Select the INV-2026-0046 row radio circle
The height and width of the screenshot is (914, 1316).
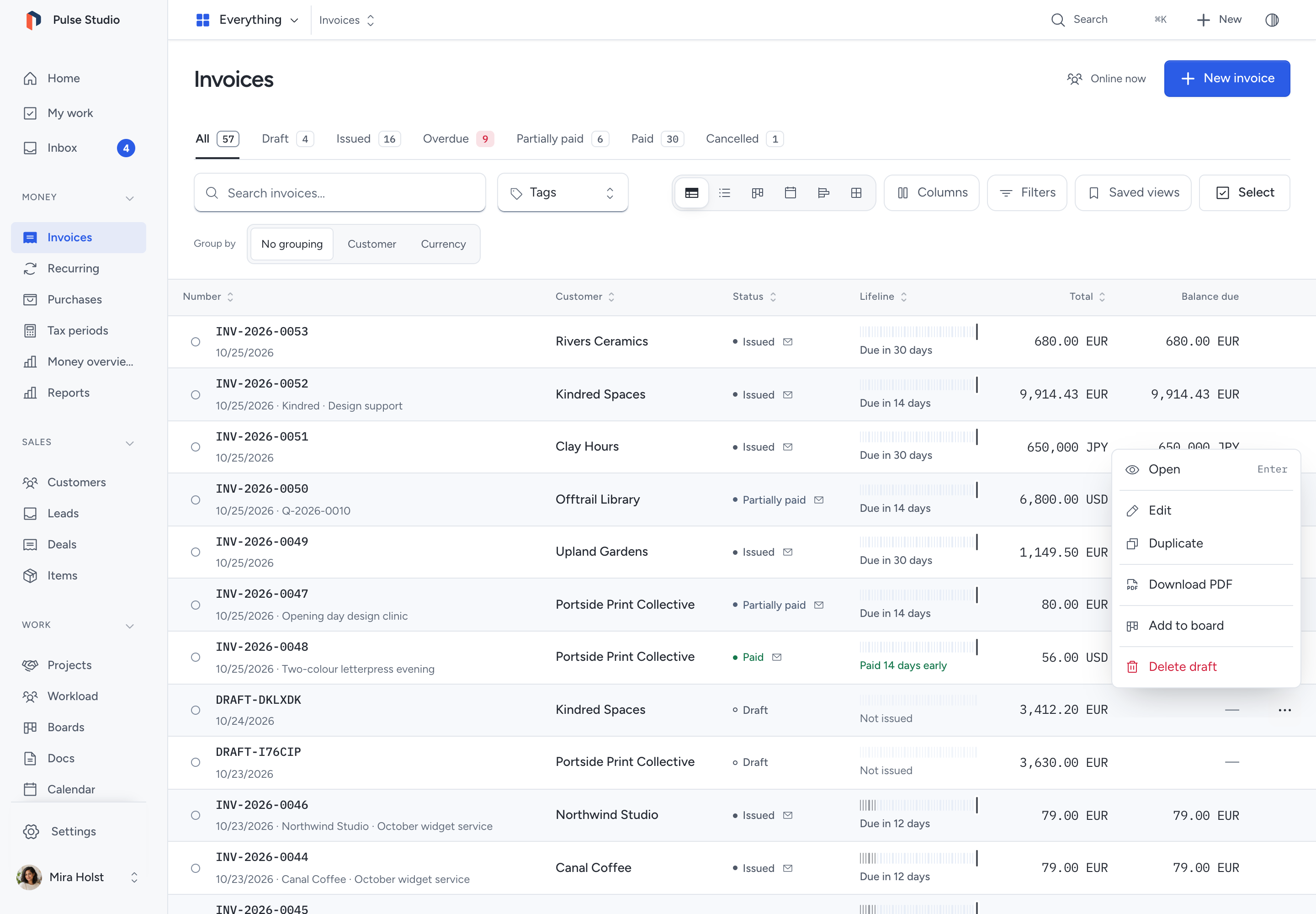pos(195,815)
